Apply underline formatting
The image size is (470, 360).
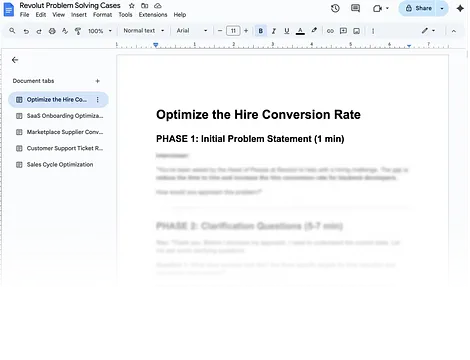[x=287, y=31]
